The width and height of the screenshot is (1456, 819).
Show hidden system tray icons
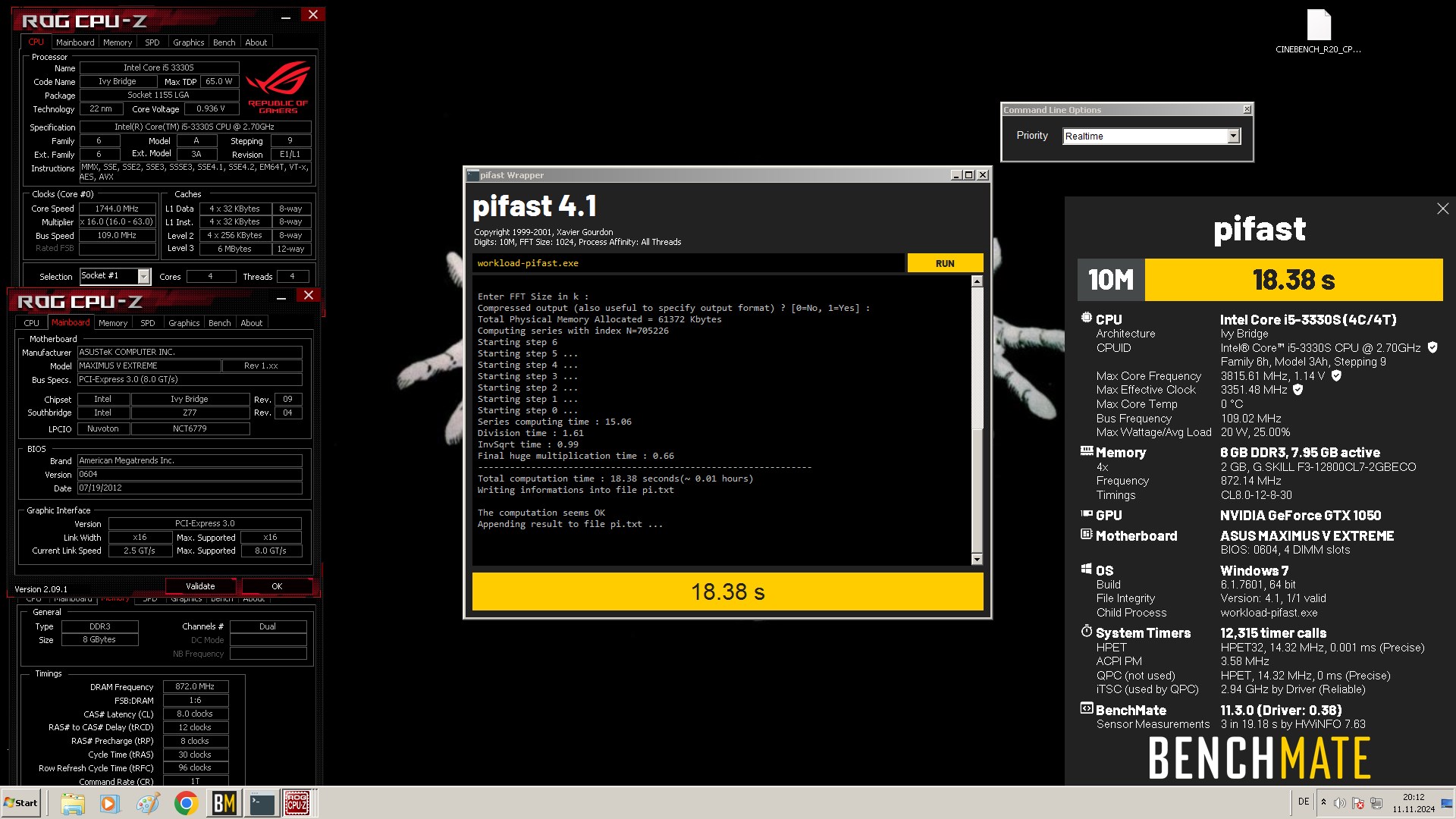click(1323, 802)
